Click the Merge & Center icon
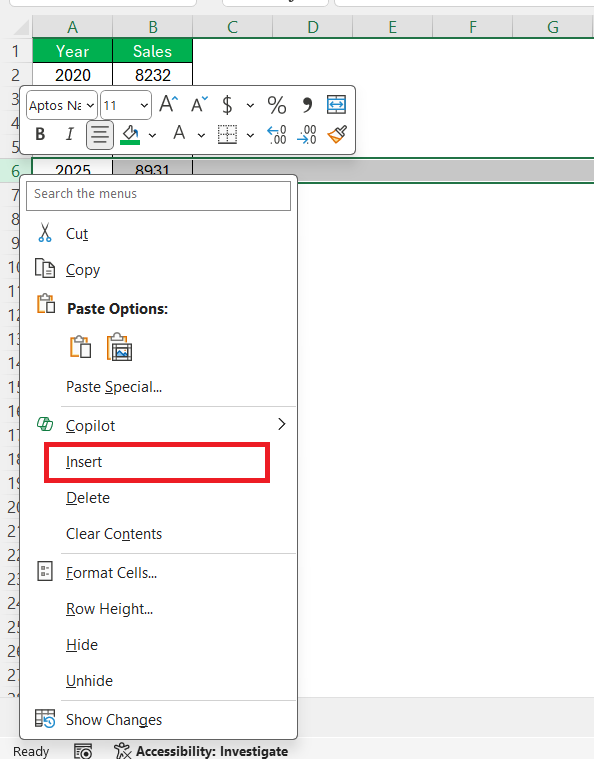Viewport: 594px width, 759px height. tap(336, 105)
